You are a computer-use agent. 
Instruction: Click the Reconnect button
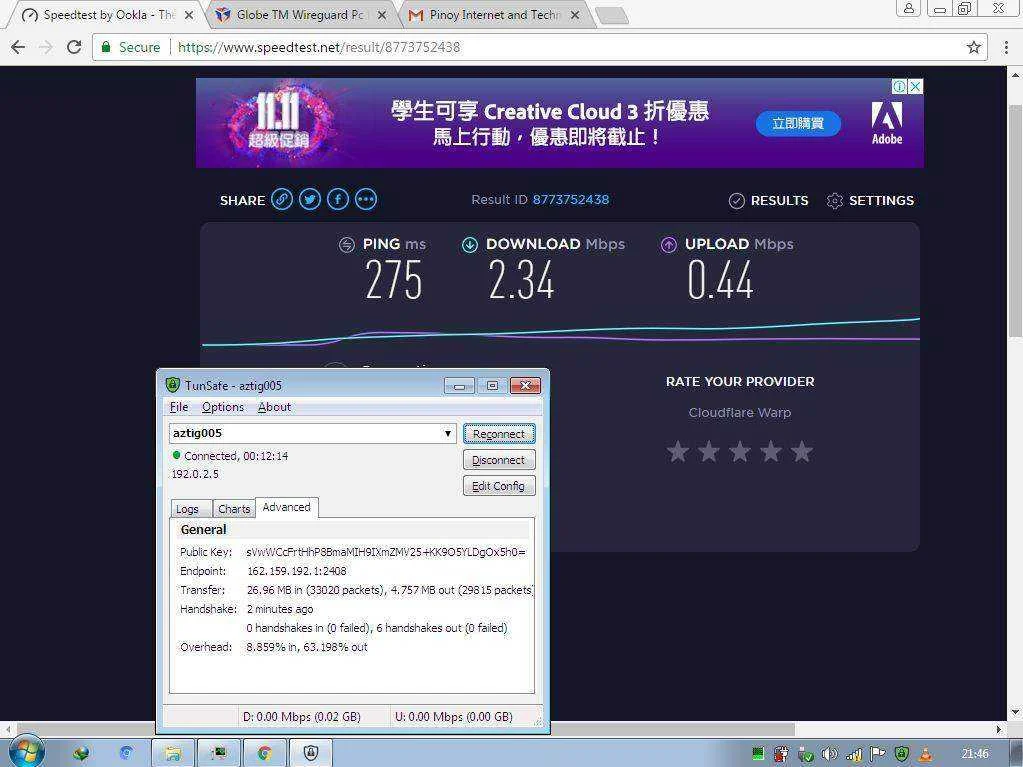499,434
